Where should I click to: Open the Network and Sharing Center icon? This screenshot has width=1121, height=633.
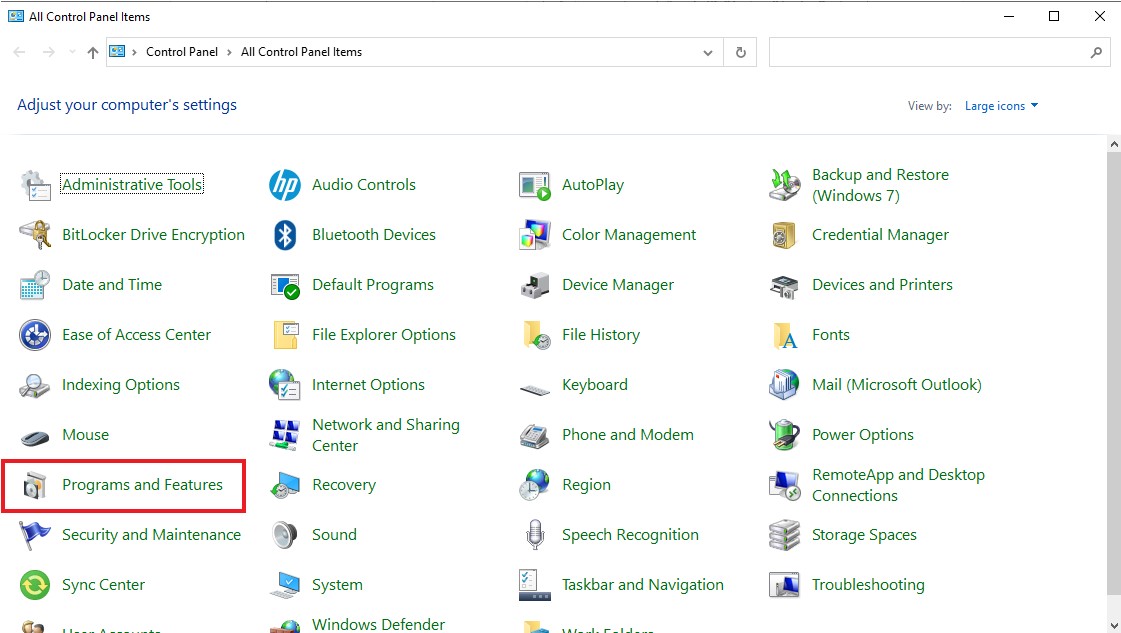(x=285, y=435)
